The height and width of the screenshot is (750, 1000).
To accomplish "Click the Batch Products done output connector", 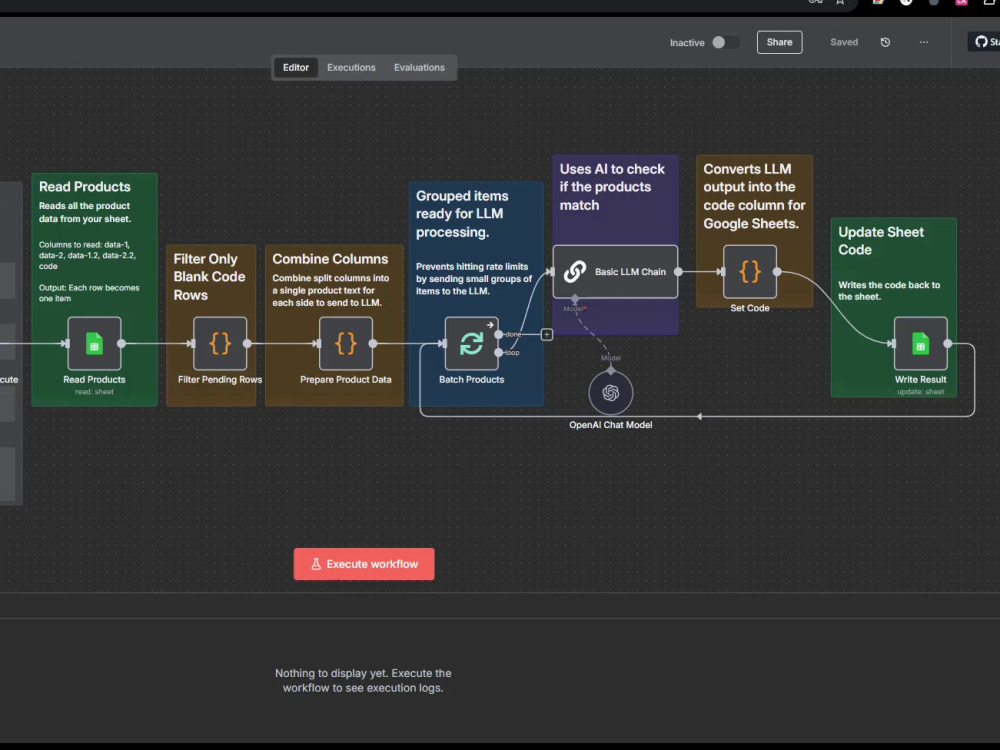I will 499,334.
